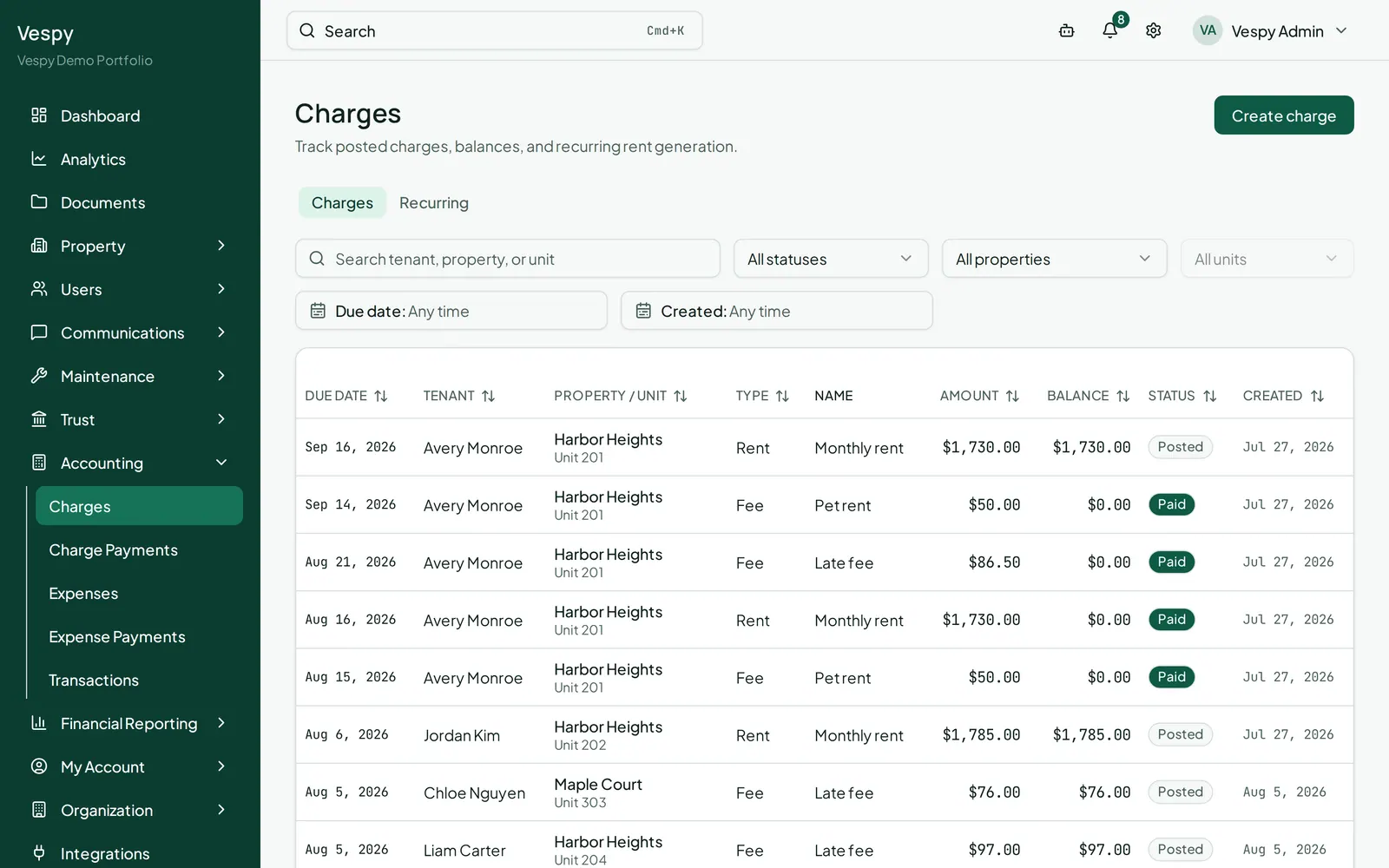Open Expenses in sidebar
Viewport: 1389px width, 868px height.
[x=139, y=593]
